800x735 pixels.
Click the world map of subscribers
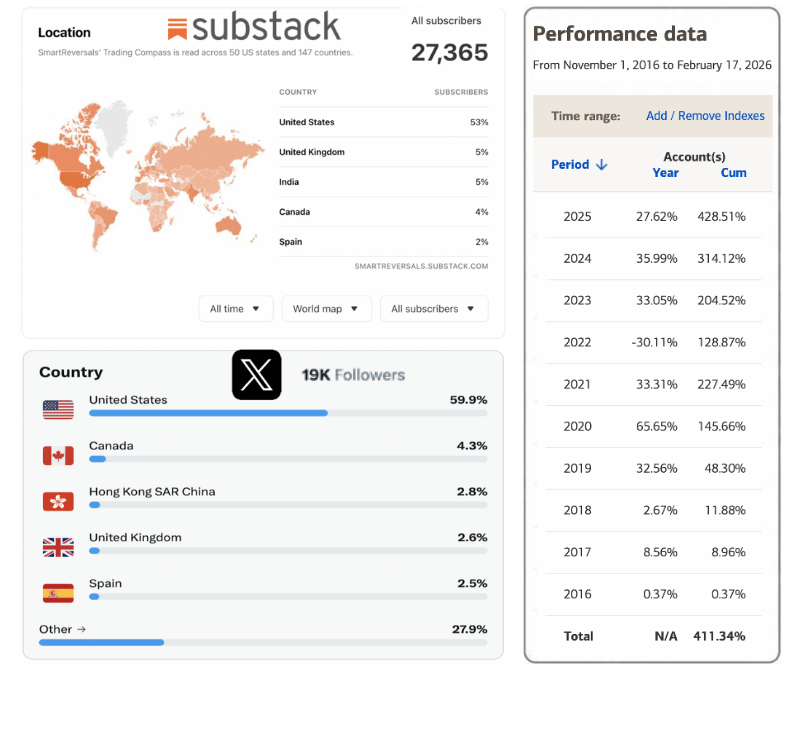148,175
